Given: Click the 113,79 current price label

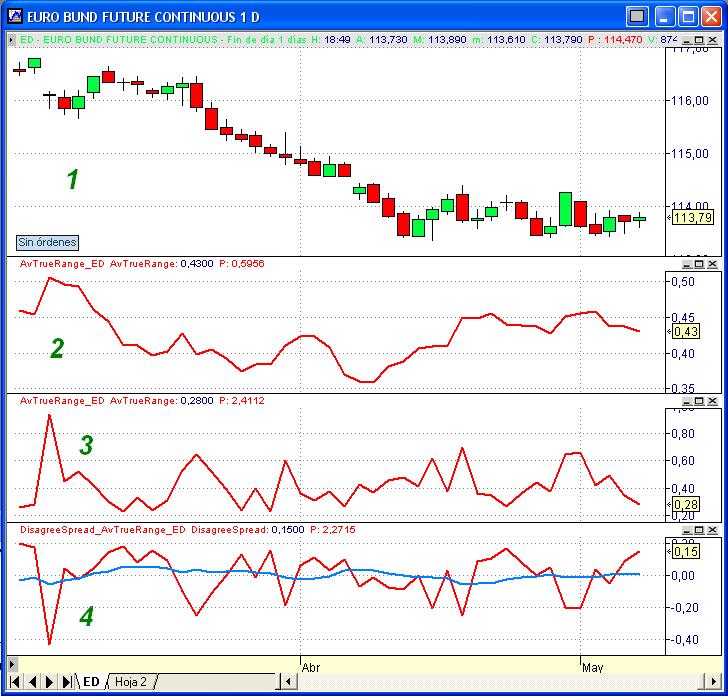Looking at the screenshot, I should (693, 217).
